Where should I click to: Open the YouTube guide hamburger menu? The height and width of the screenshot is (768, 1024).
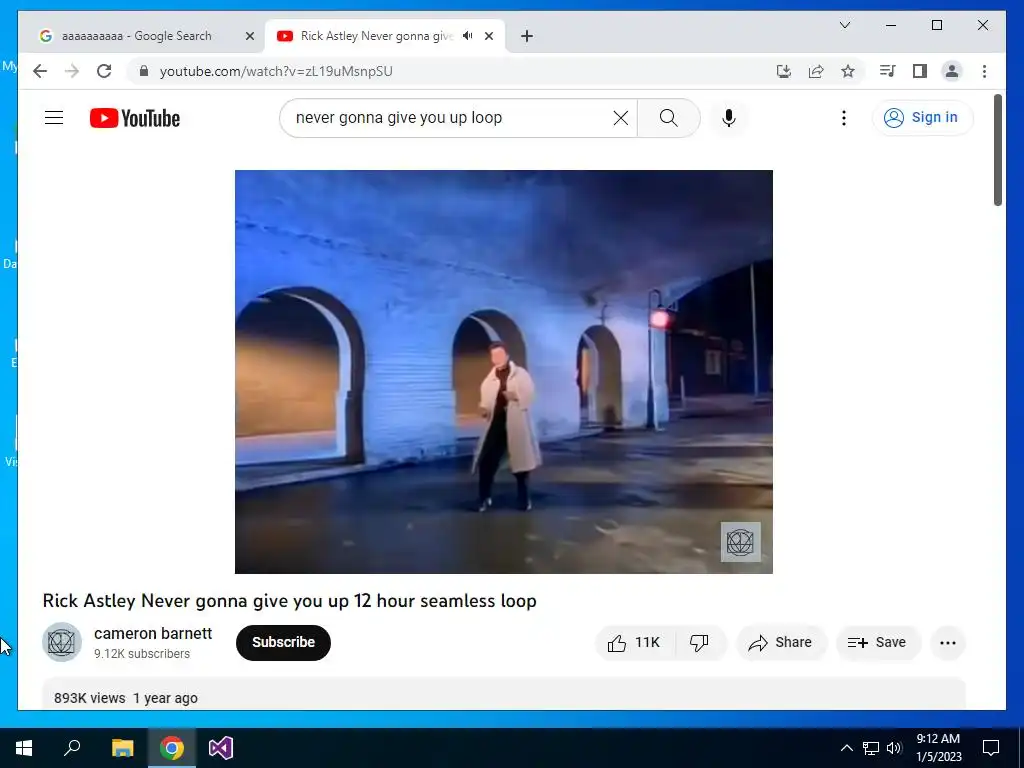pyautogui.click(x=54, y=118)
